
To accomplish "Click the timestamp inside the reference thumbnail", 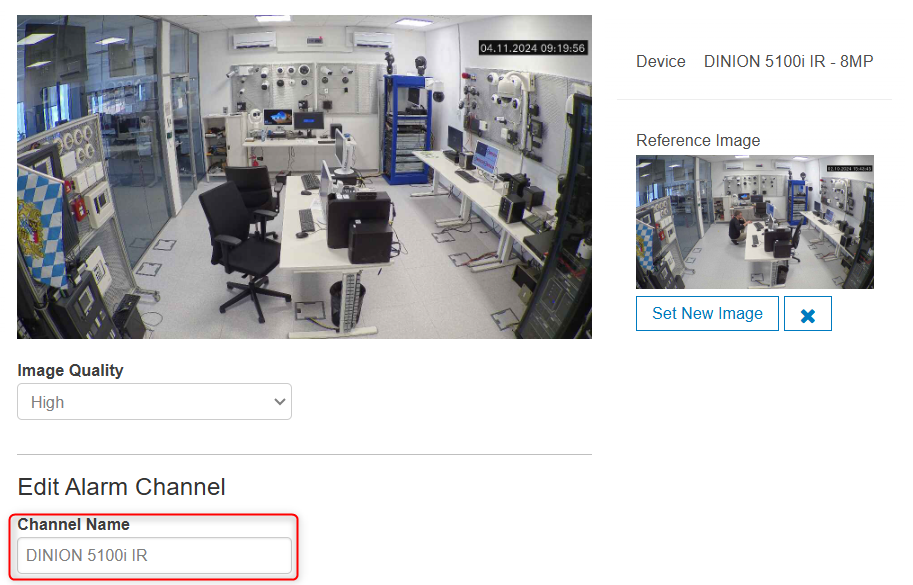I will [849, 167].
